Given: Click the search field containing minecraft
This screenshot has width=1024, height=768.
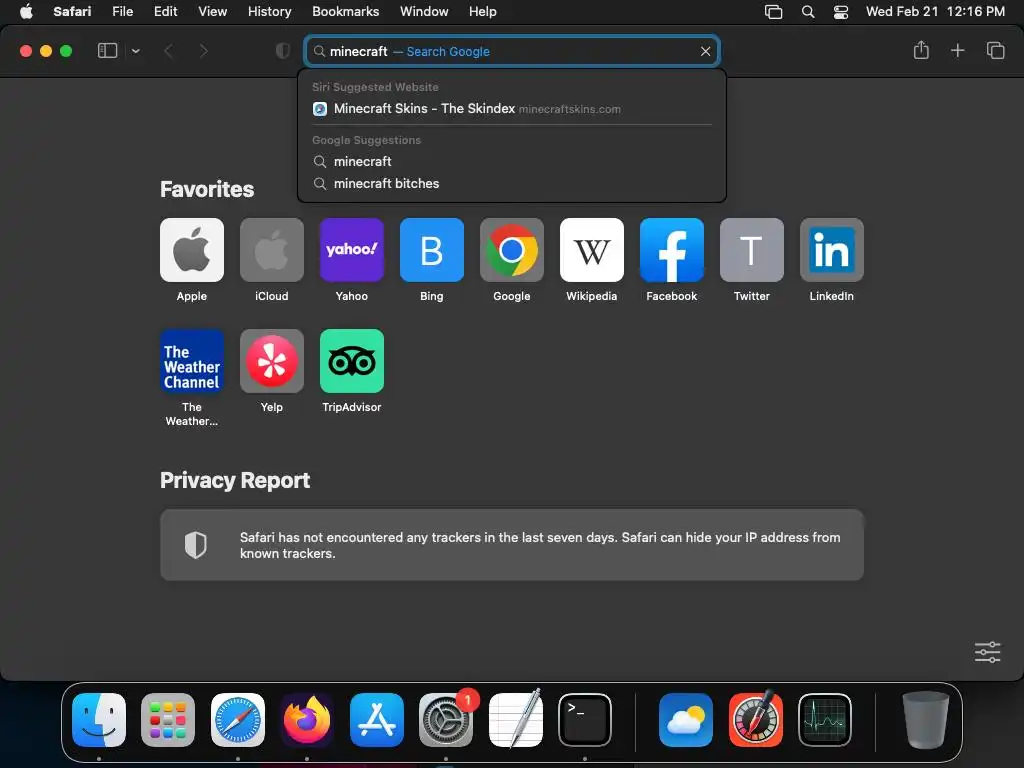Looking at the screenshot, I should (512, 51).
